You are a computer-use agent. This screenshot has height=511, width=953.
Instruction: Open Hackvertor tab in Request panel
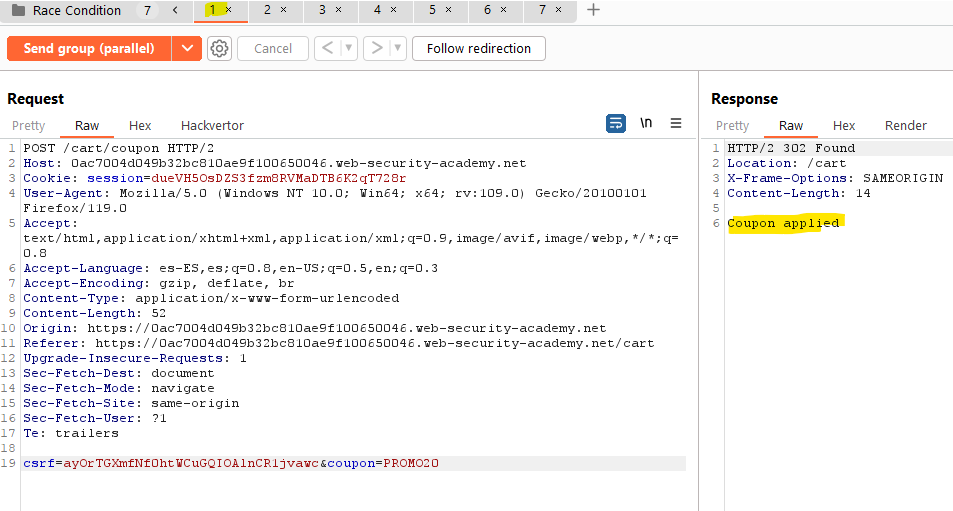tap(212, 125)
